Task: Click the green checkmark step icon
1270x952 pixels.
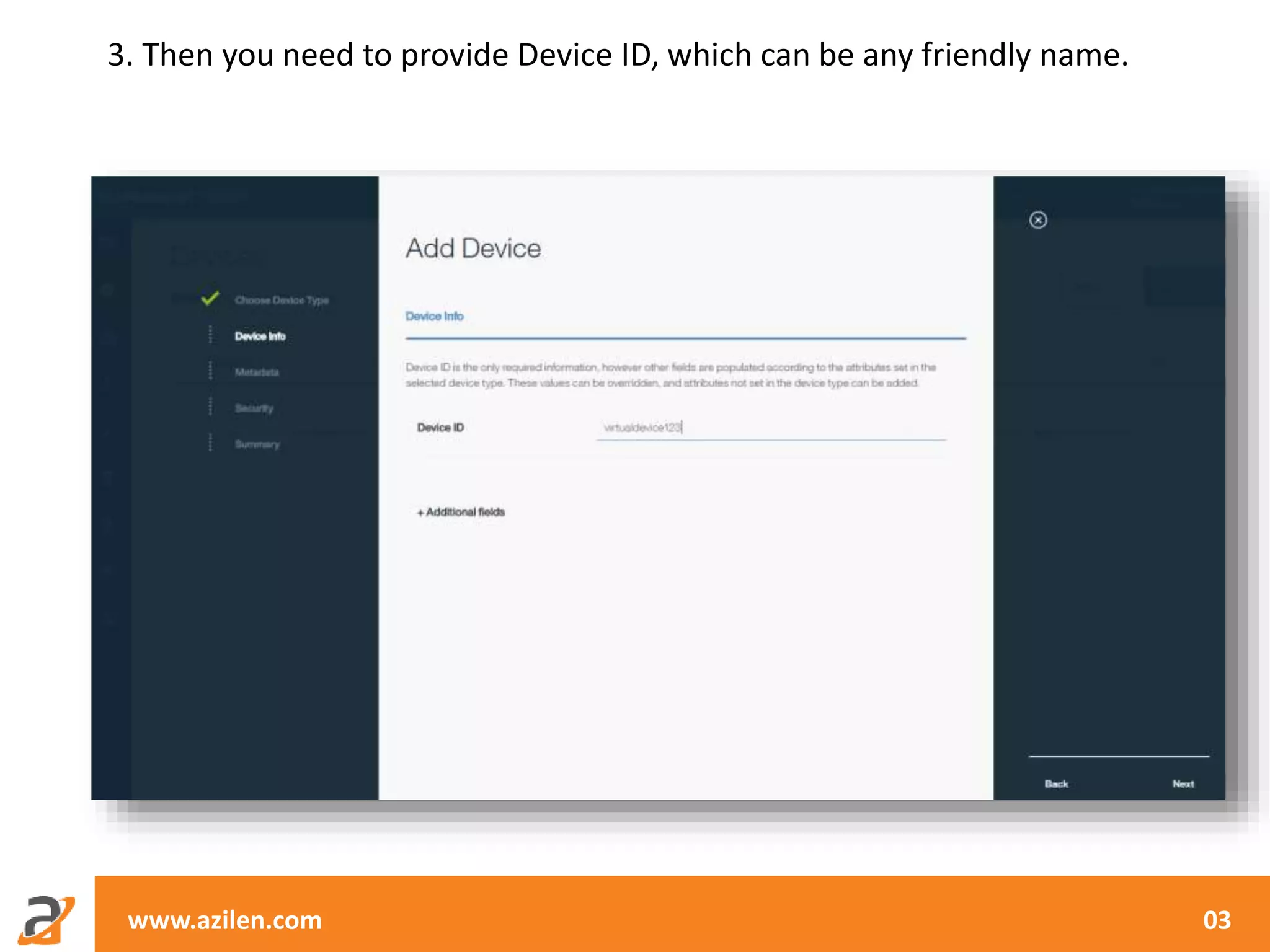Action: click(x=210, y=298)
